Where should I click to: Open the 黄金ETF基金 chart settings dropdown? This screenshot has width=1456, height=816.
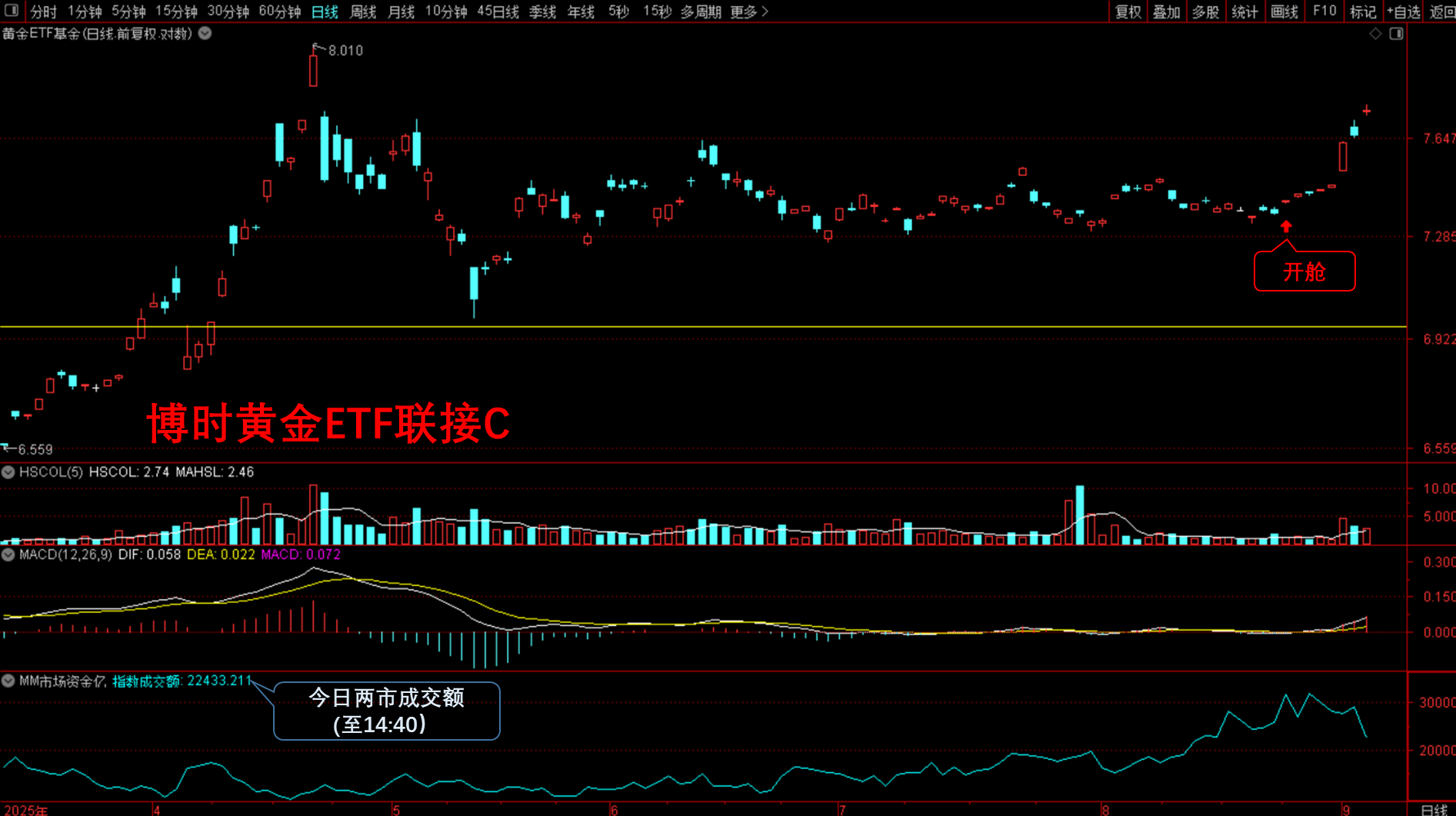[x=205, y=33]
